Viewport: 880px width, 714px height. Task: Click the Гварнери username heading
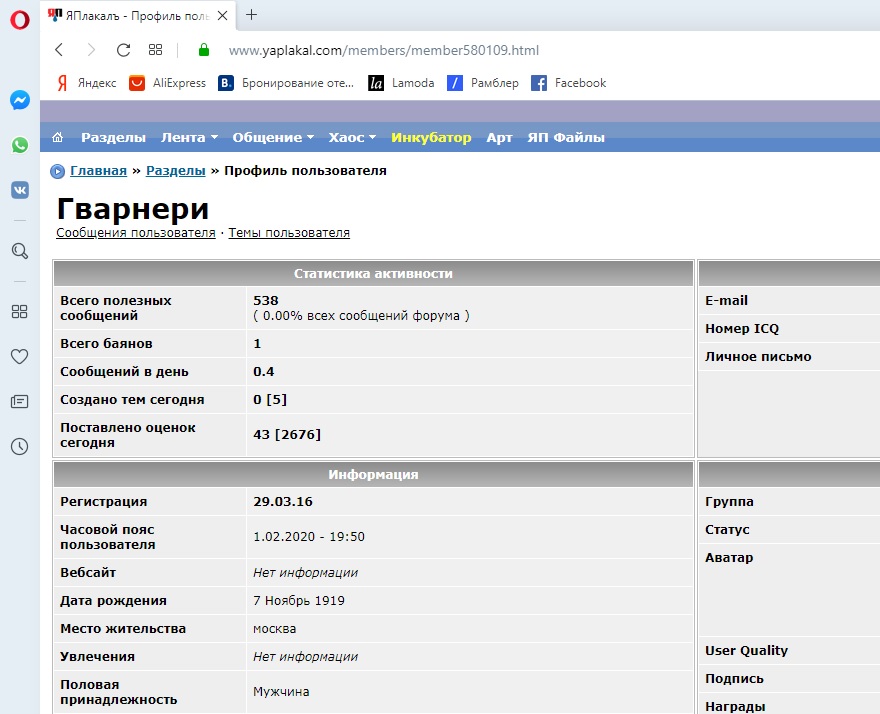pyautogui.click(x=133, y=208)
